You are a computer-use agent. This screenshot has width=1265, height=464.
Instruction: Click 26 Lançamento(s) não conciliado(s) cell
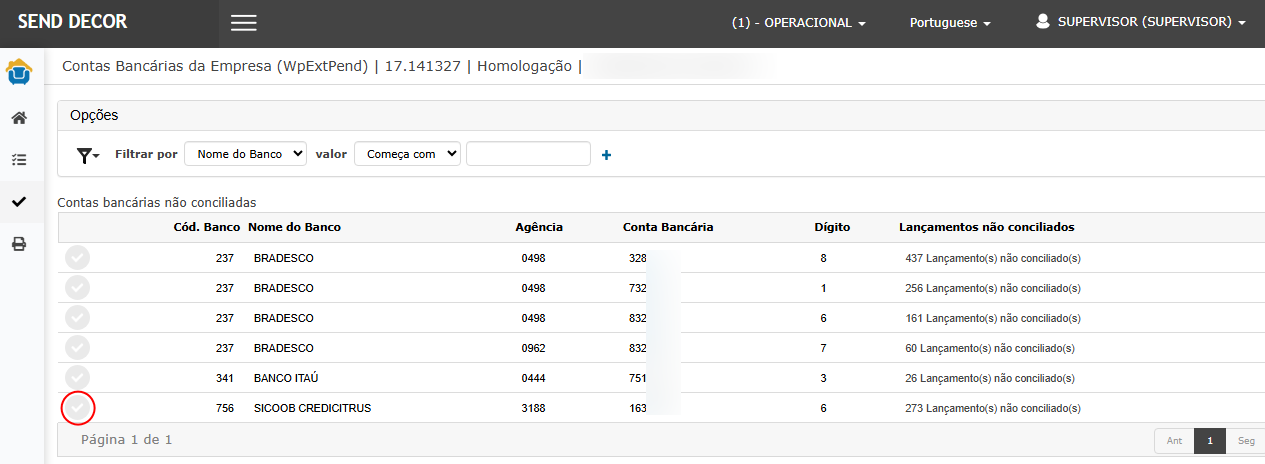coord(990,378)
